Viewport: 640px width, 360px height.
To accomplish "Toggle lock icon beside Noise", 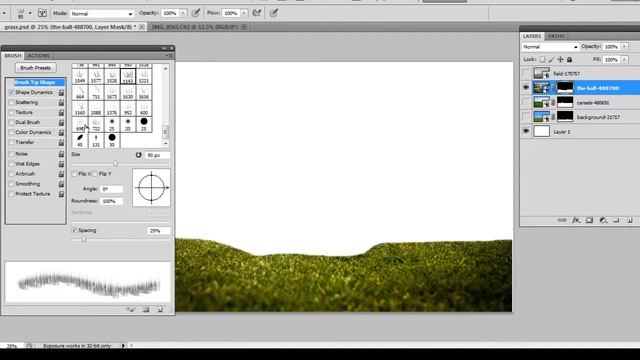I will pos(61,154).
